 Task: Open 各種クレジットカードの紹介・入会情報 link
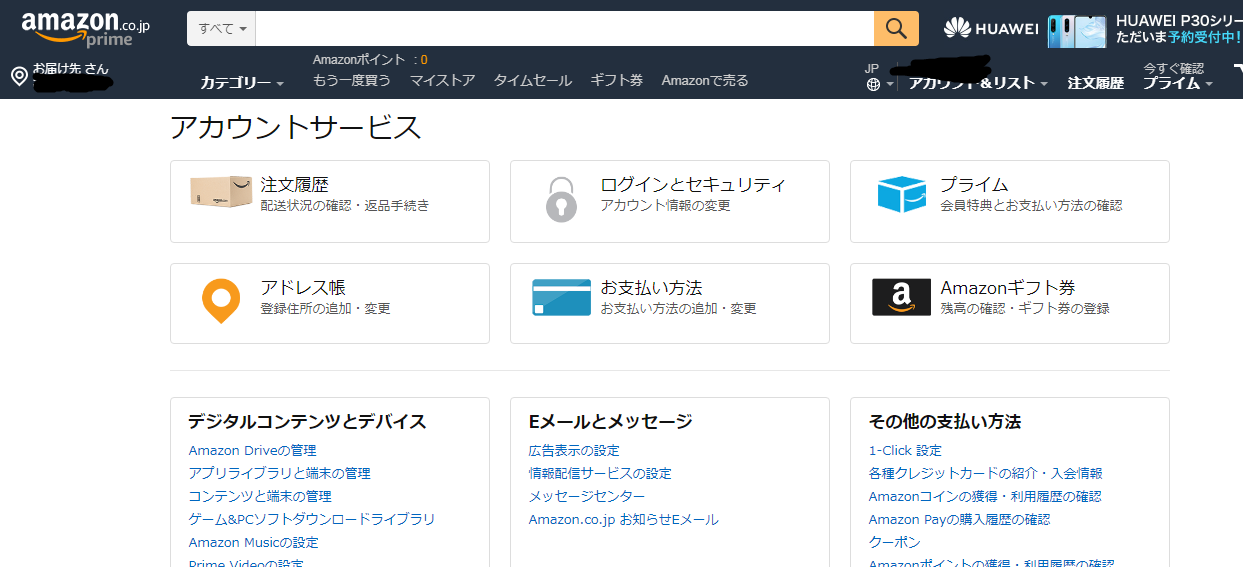(985, 474)
